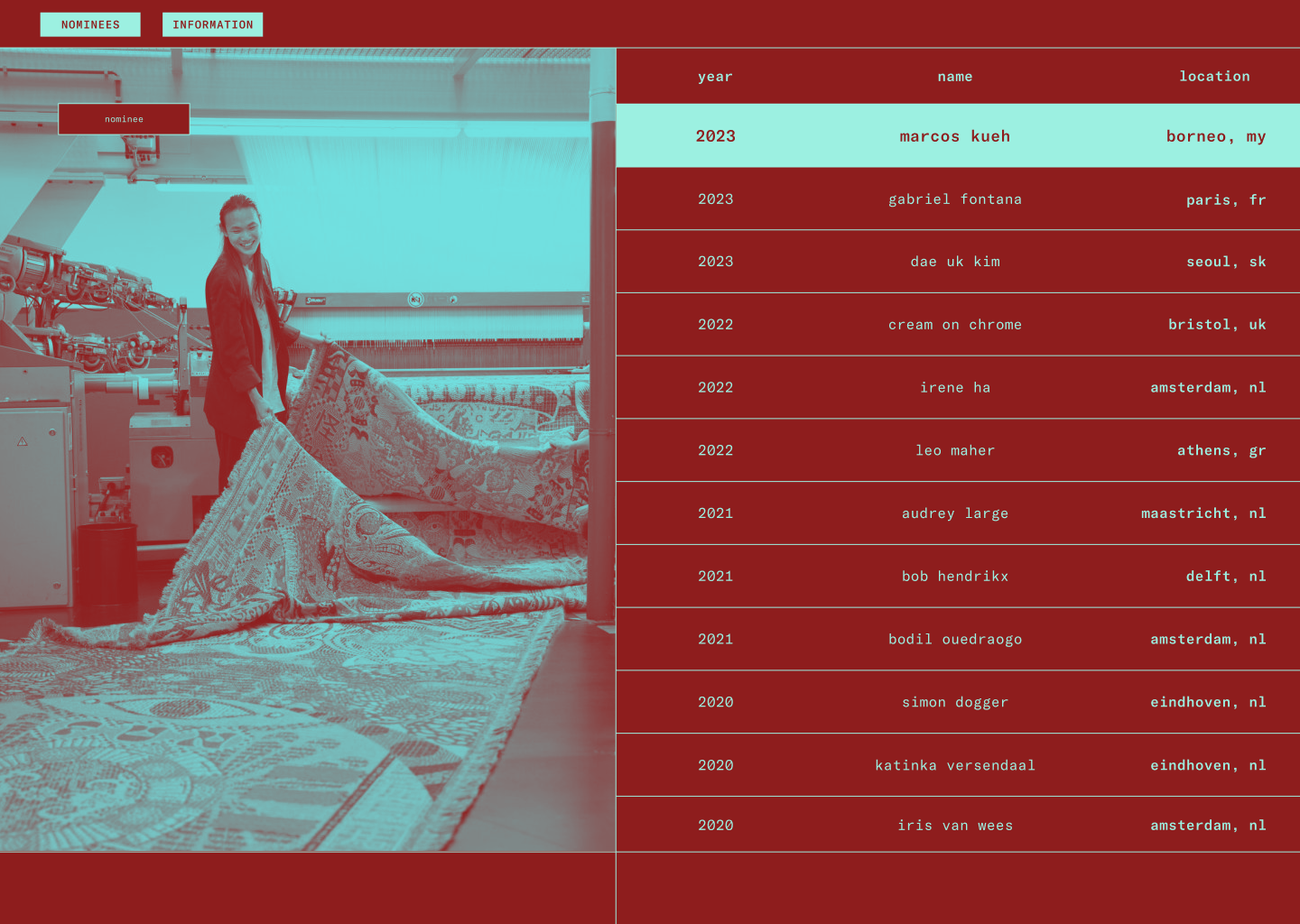Click the location maastricht, nl

tap(1203, 513)
